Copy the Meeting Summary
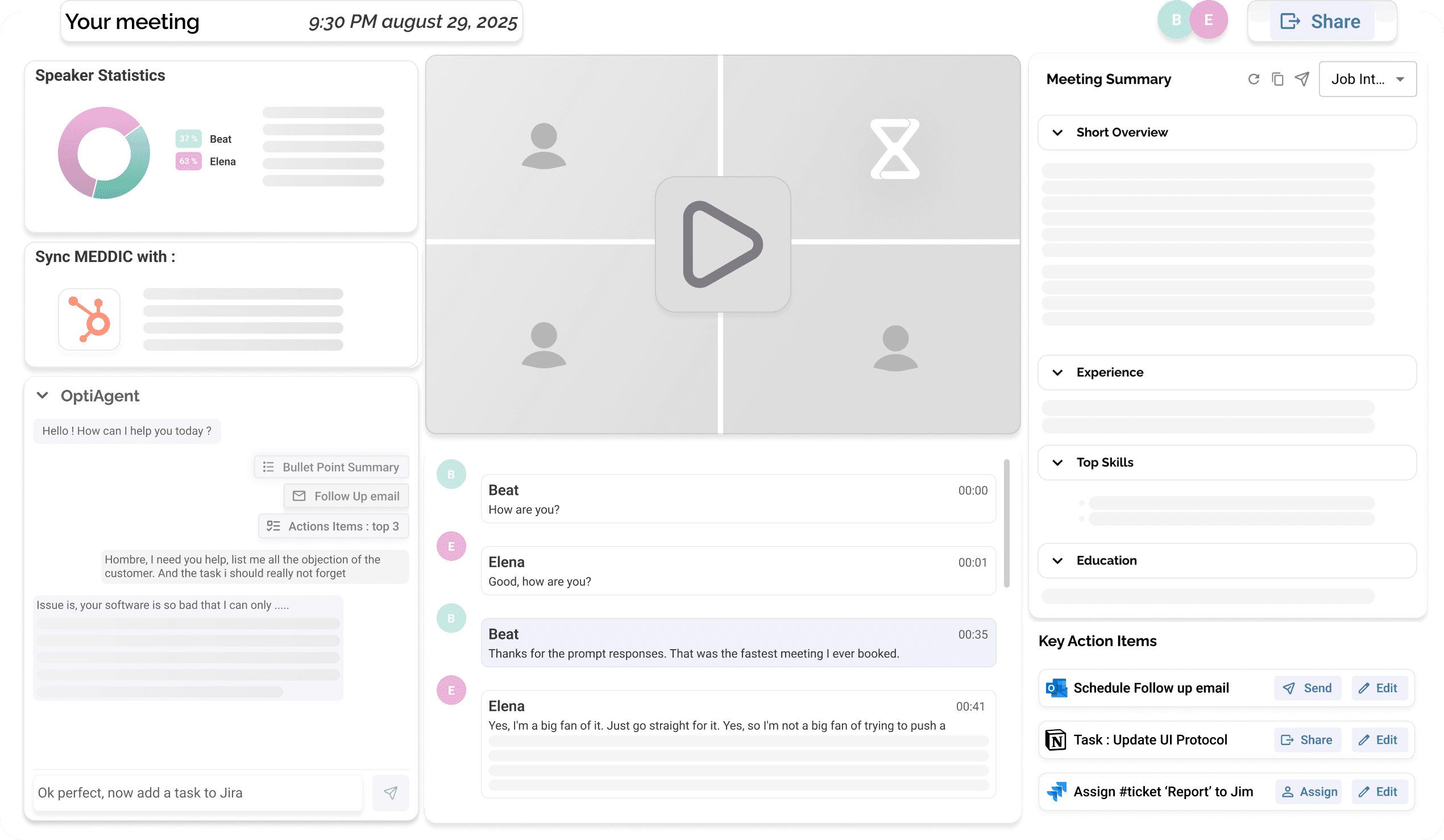Screen dimensions: 1444x840 click(x=1278, y=79)
